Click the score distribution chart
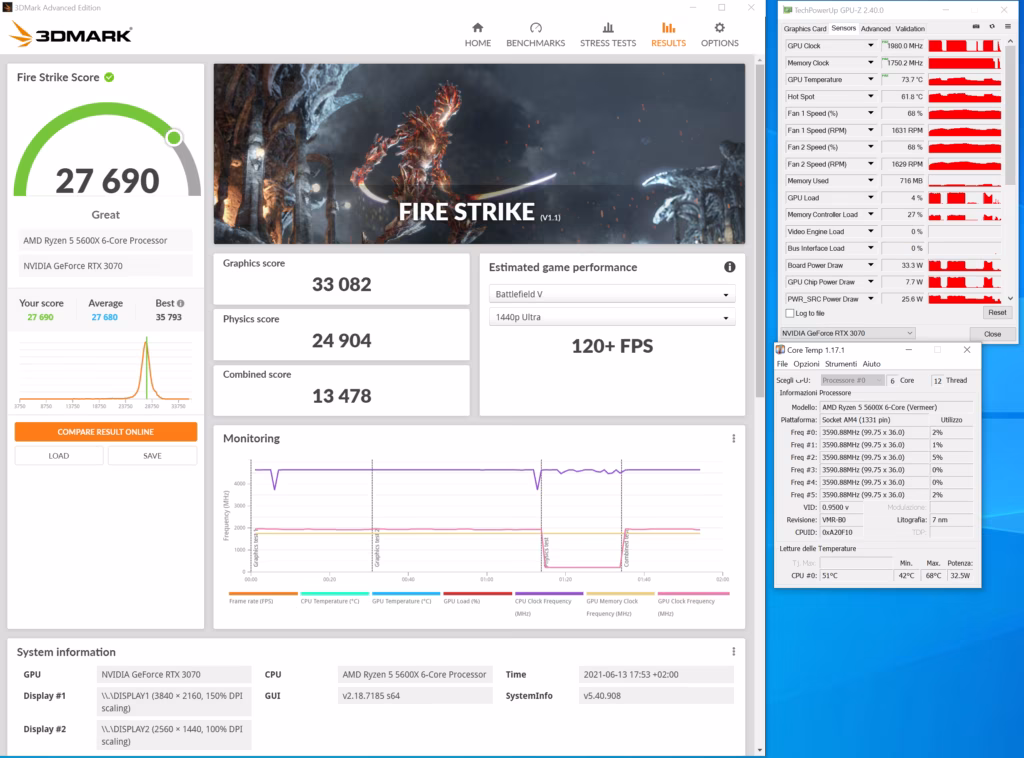 [x=105, y=371]
